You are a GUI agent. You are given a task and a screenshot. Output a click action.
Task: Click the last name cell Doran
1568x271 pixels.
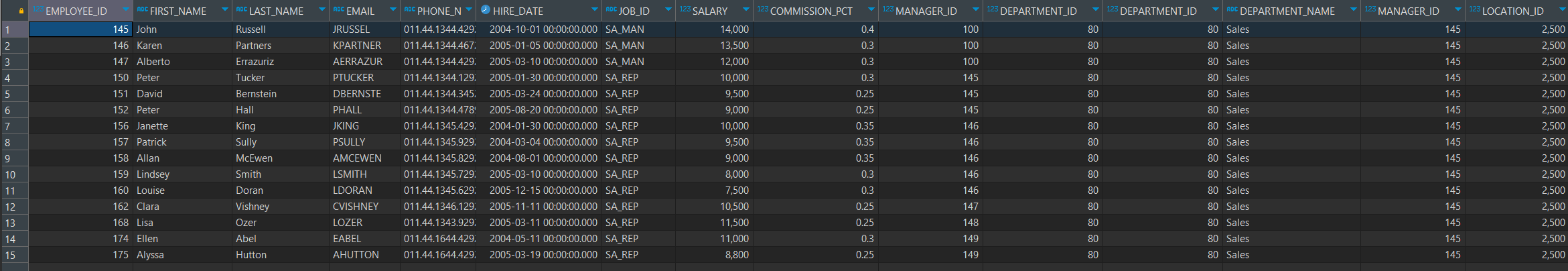[281, 191]
